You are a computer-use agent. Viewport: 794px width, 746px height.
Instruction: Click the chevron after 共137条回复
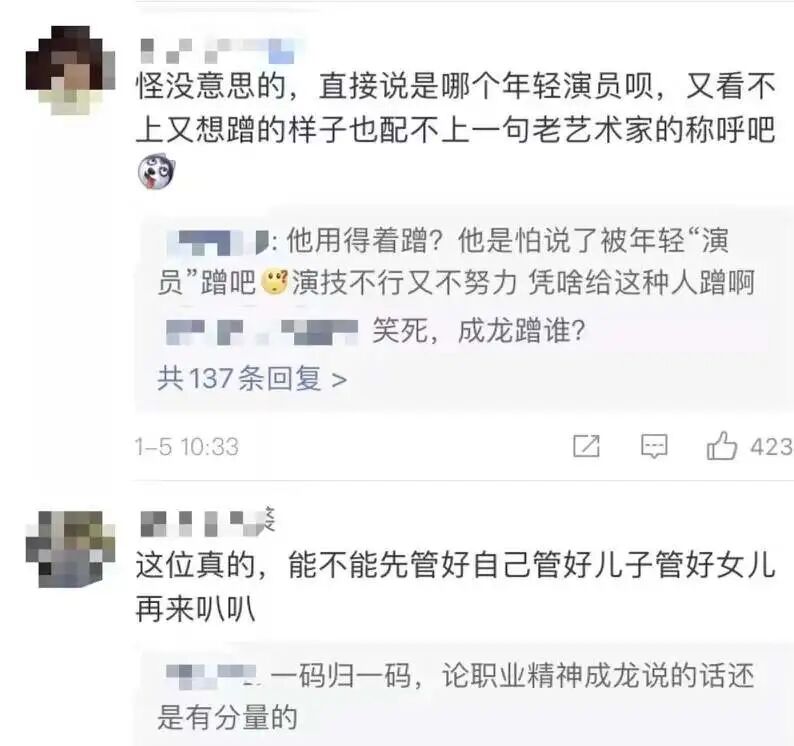coord(339,379)
